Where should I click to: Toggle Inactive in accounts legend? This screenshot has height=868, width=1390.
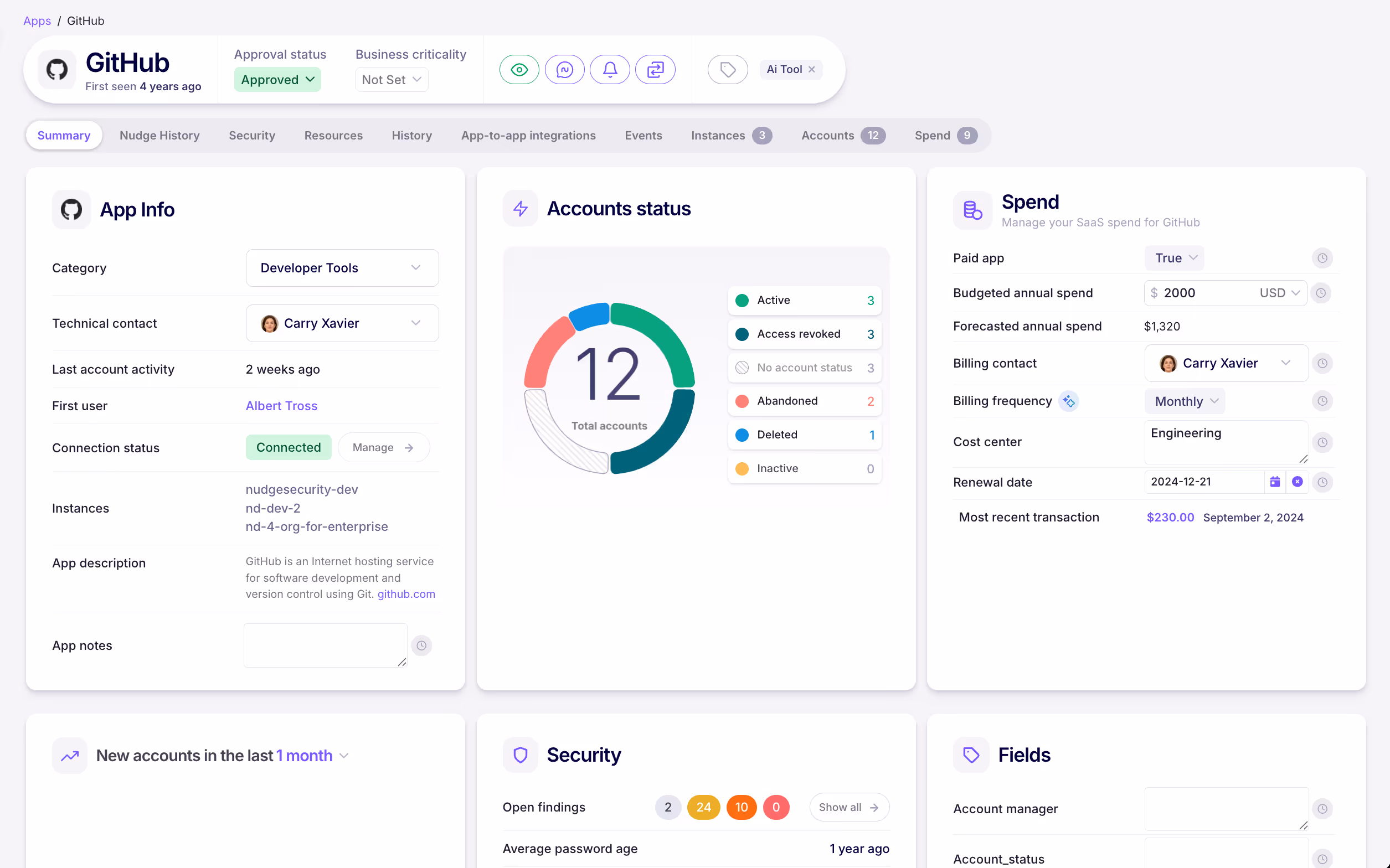pyautogui.click(x=805, y=469)
